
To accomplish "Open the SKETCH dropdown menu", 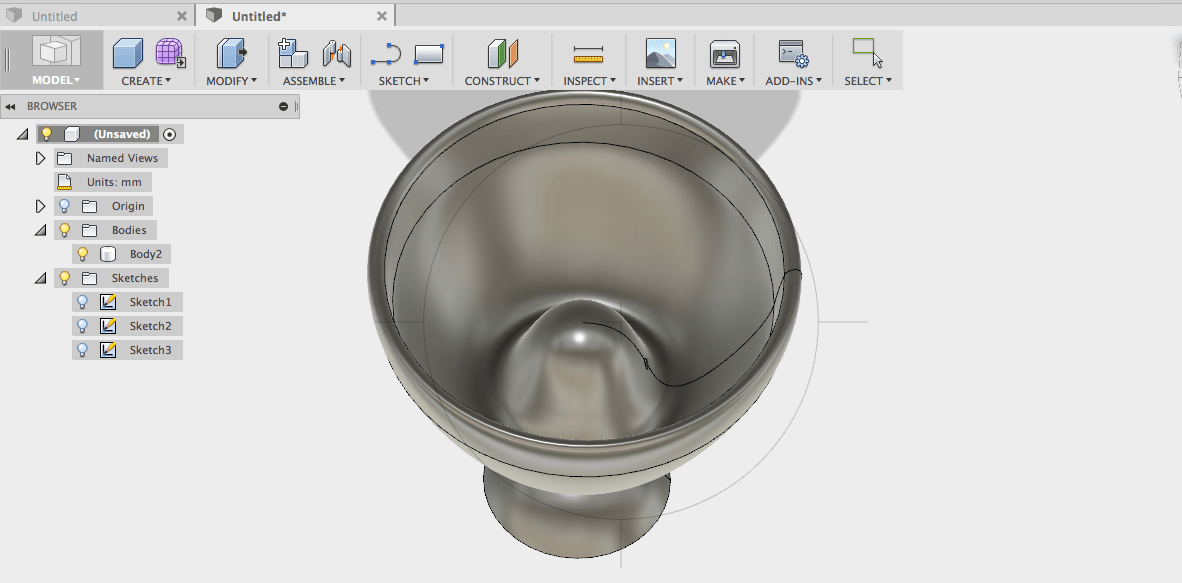I will pyautogui.click(x=403, y=81).
